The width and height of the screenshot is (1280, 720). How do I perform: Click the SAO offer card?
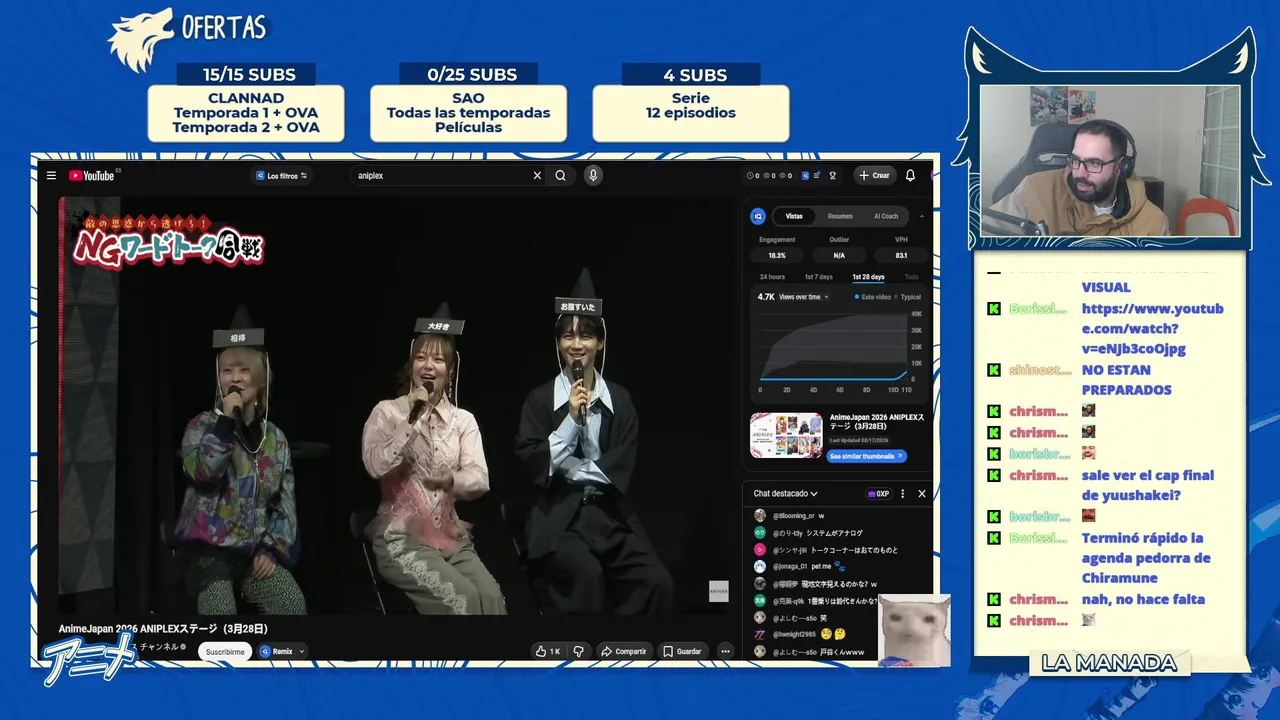coord(468,113)
